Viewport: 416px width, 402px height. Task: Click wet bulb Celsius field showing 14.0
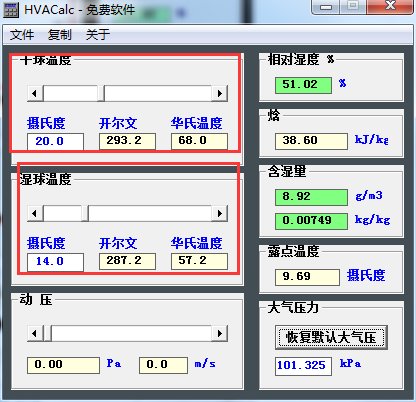(55, 261)
